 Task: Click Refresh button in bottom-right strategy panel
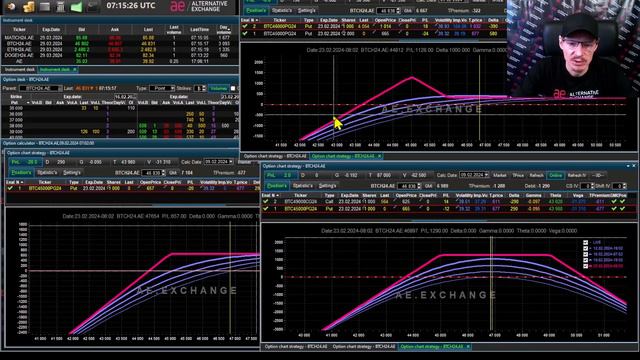click(x=536, y=175)
